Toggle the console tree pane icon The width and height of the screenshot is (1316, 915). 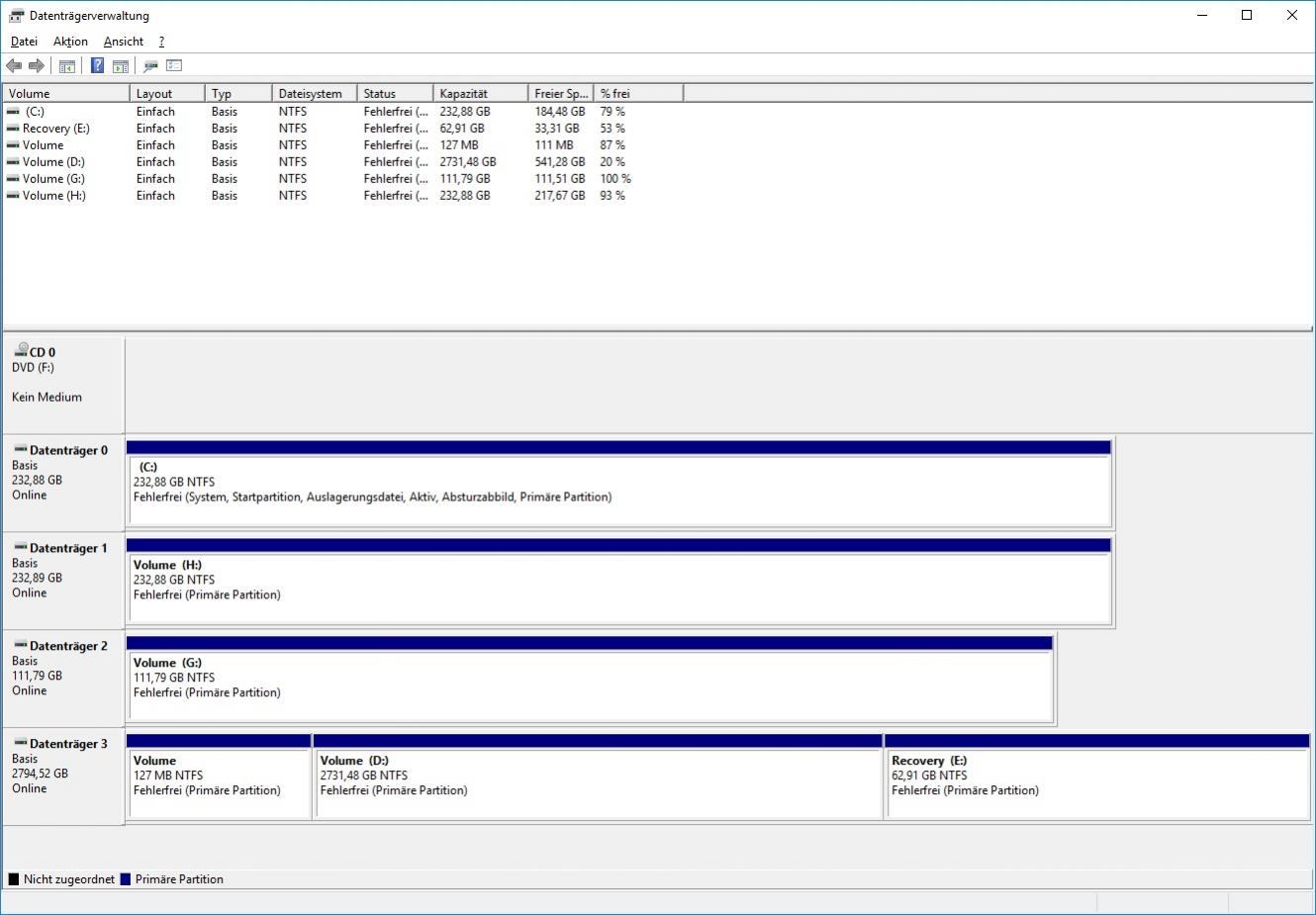point(67,66)
